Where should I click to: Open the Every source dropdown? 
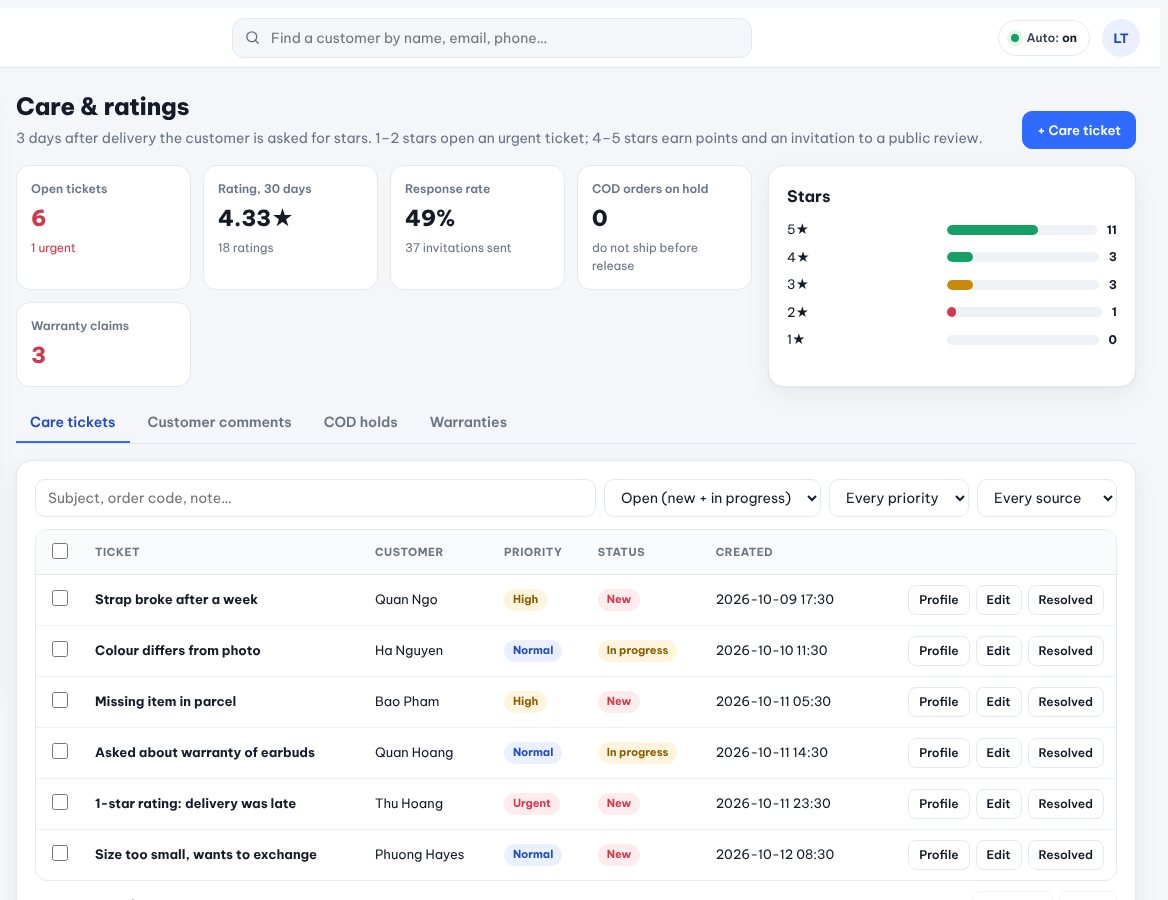tap(1047, 498)
